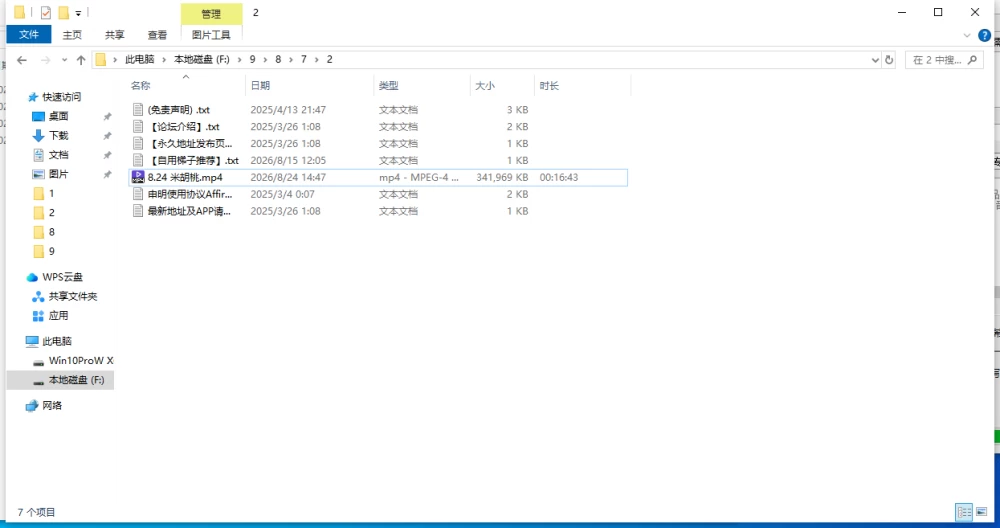Click the Back navigation arrow

pyautogui.click(x=22, y=60)
